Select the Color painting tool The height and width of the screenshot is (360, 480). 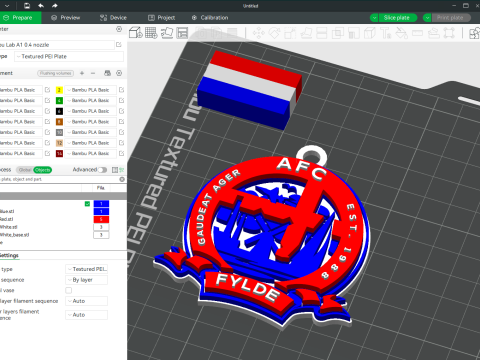(401, 33)
